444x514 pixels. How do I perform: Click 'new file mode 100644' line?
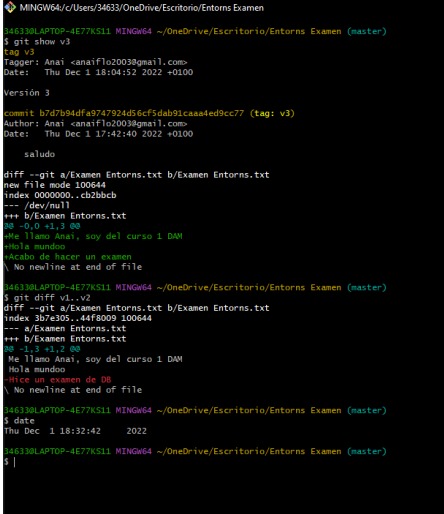point(55,185)
